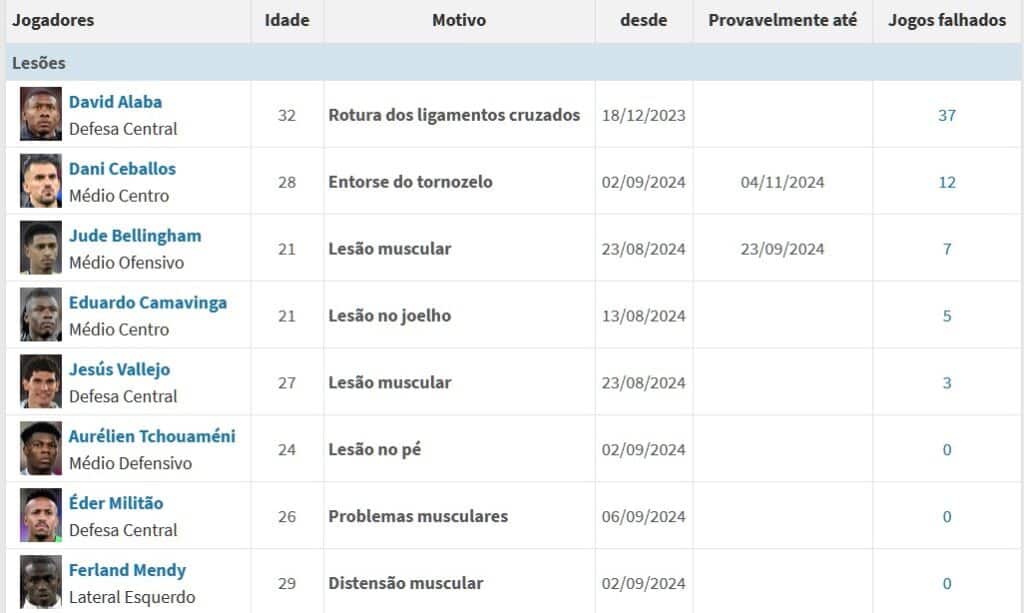Viewport: 1024px width, 613px height.
Task: Open Bellingham's 7 missed games link
Action: [x=947, y=249]
